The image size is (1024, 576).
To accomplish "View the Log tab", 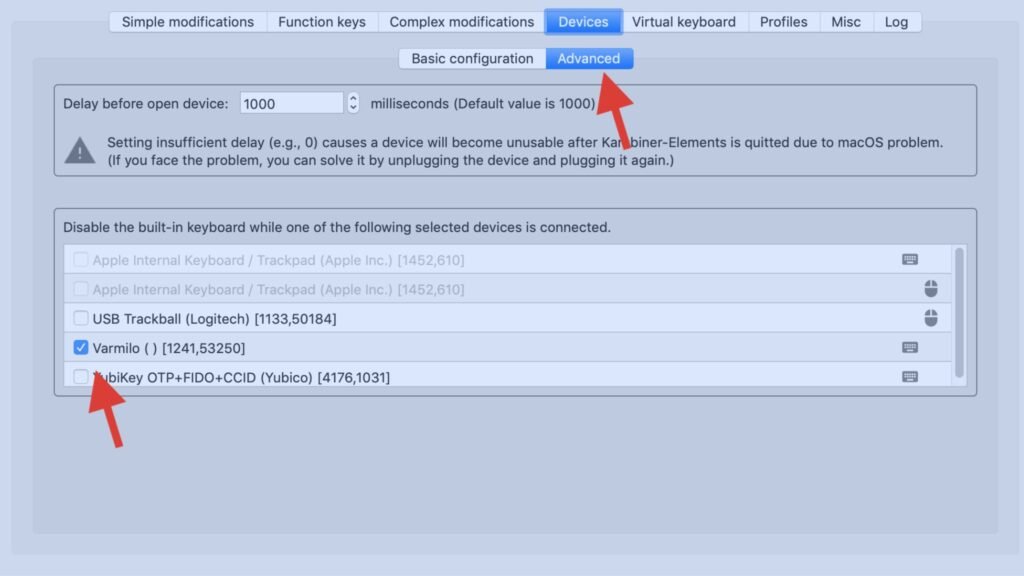I will pos(896,21).
